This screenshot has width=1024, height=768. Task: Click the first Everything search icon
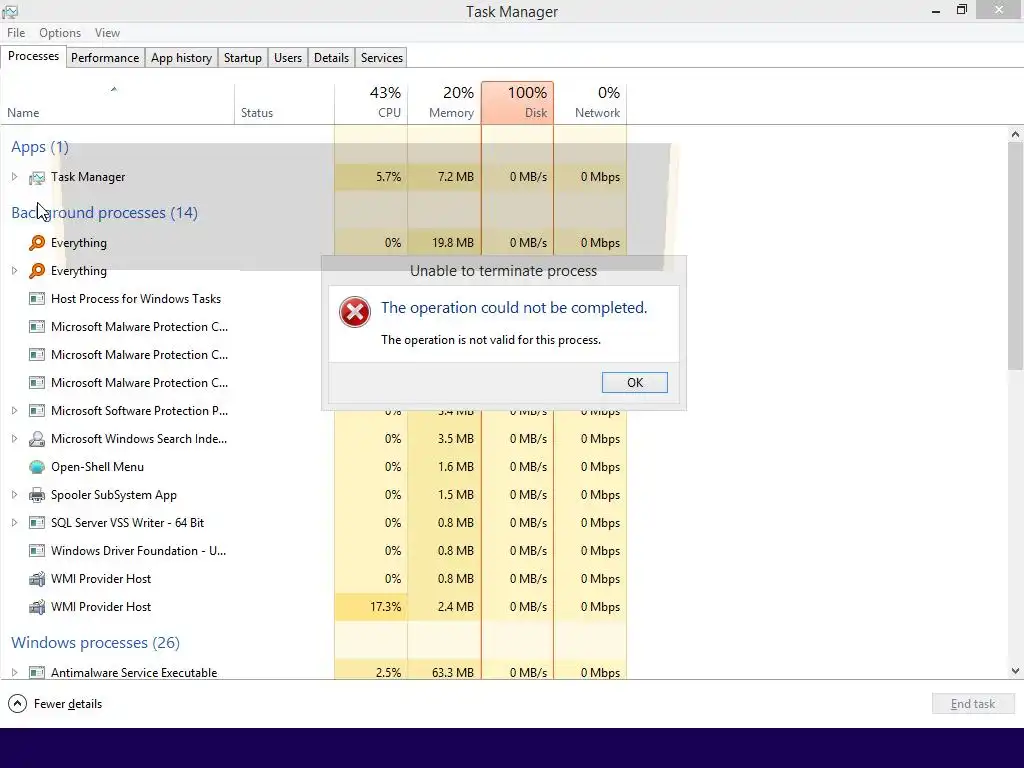coord(37,243)
